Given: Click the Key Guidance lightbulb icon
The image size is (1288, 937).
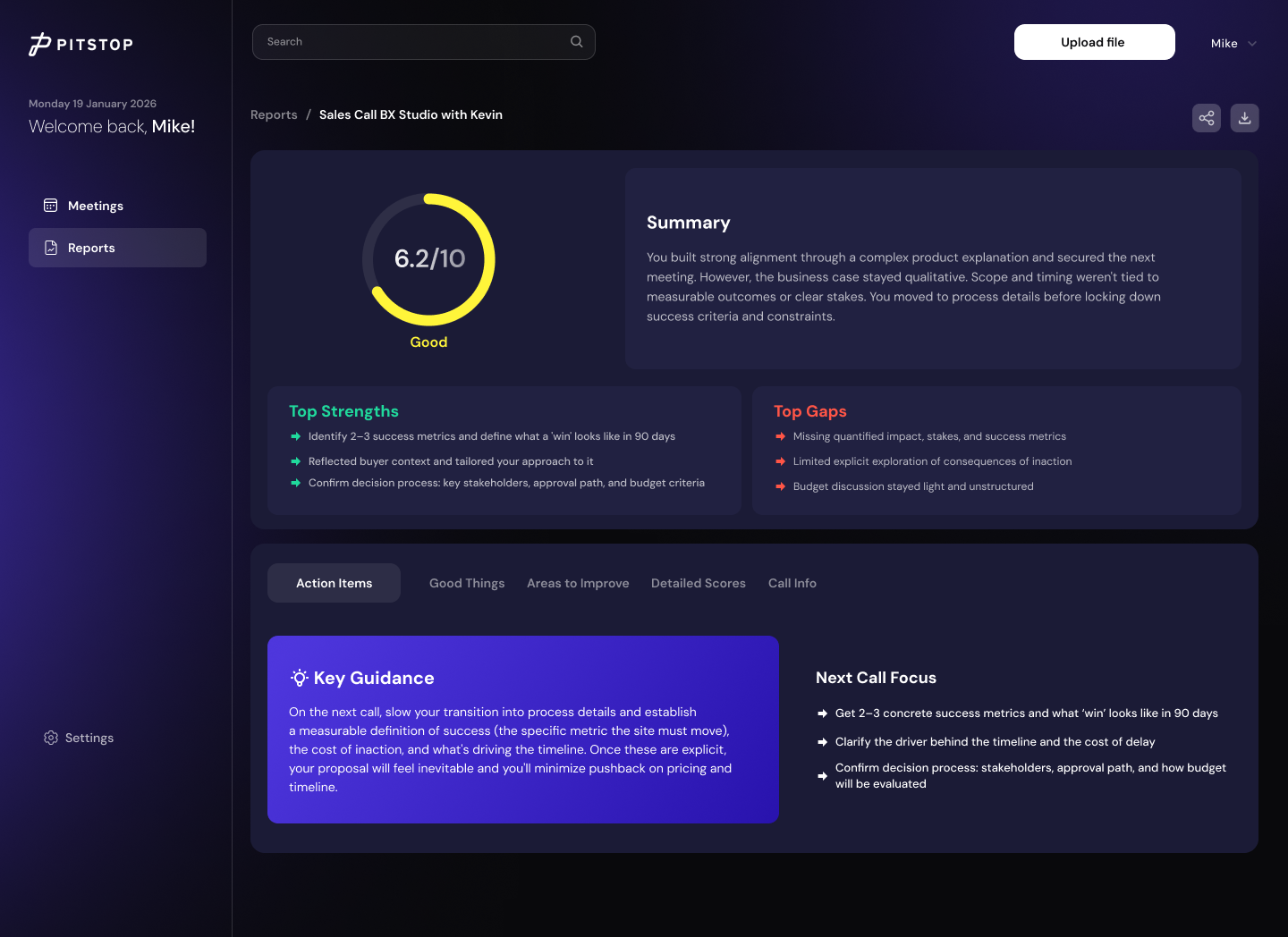Looking at the screenshot, I should point(300,678).
